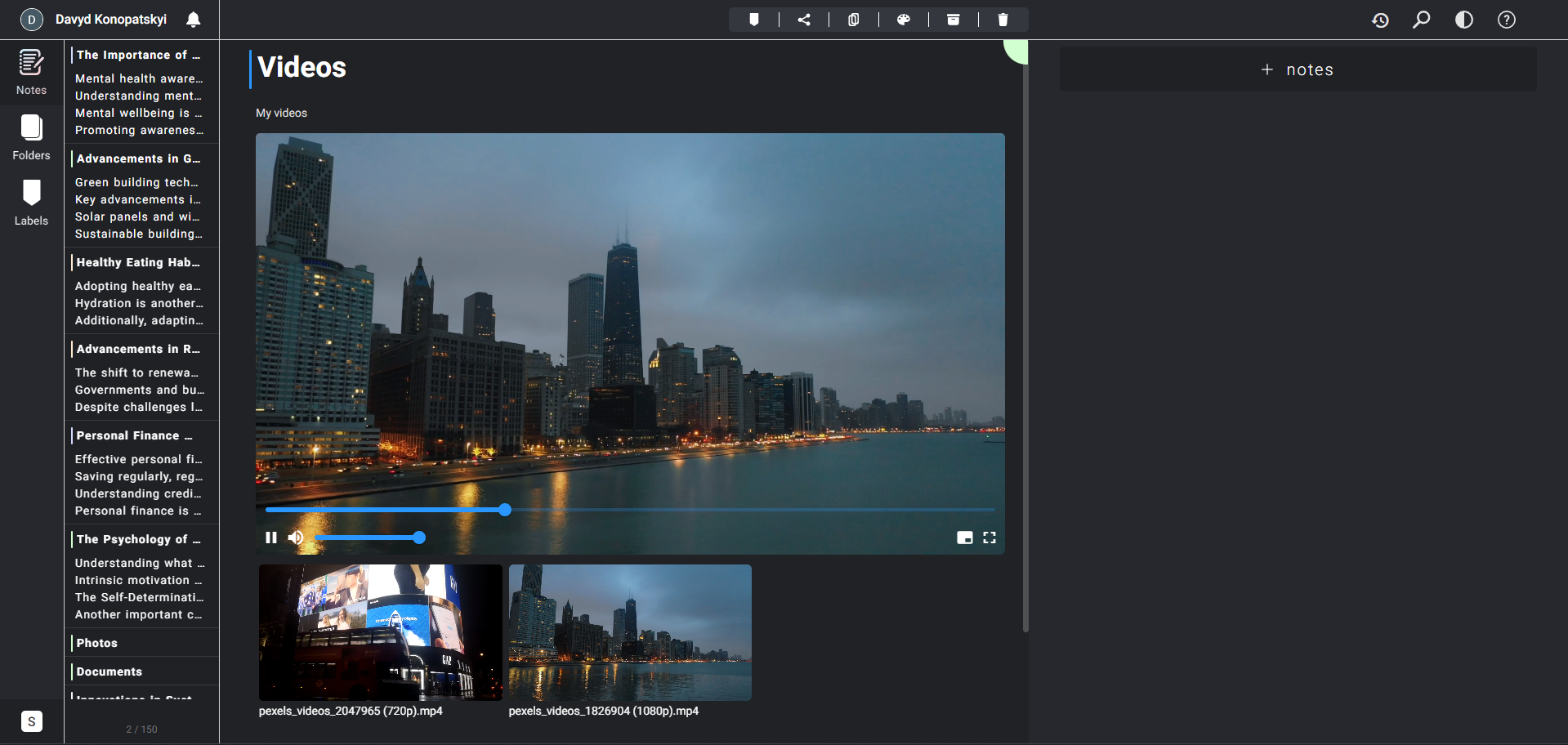Open the Folders section in the sidebar
The height and width of the screenshot is (745, 1568).
[31, 138]
